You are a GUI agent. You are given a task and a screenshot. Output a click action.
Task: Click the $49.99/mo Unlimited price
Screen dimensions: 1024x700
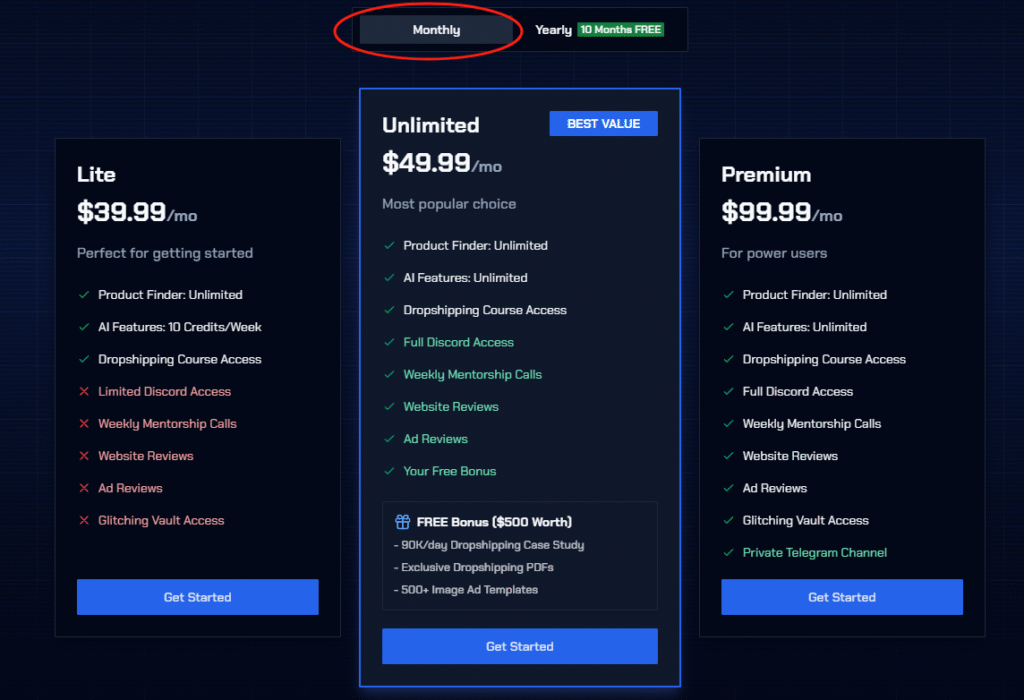click(441, 163)
